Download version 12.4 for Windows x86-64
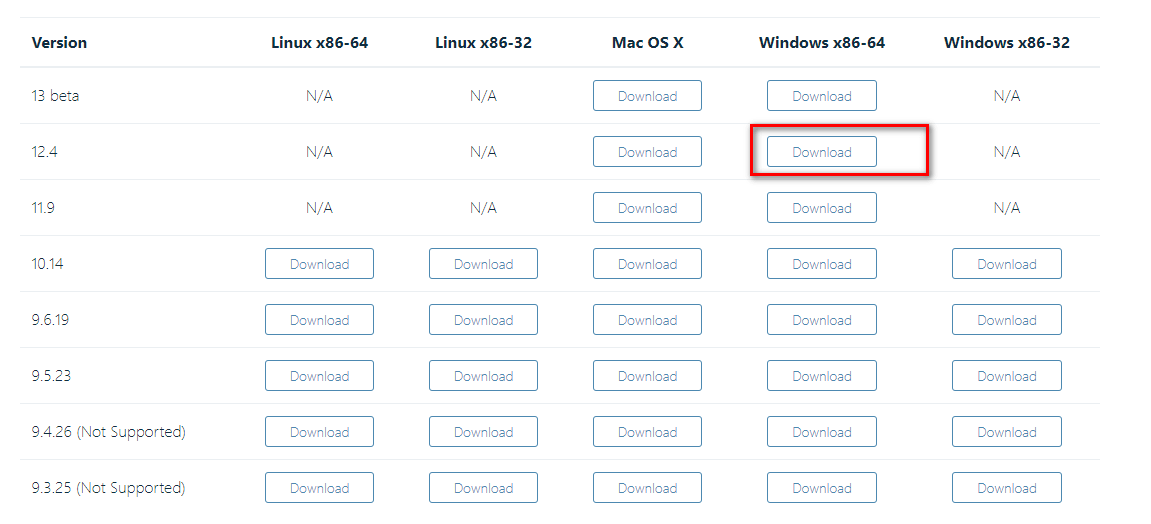1151x524 pixels. (821, 152)
